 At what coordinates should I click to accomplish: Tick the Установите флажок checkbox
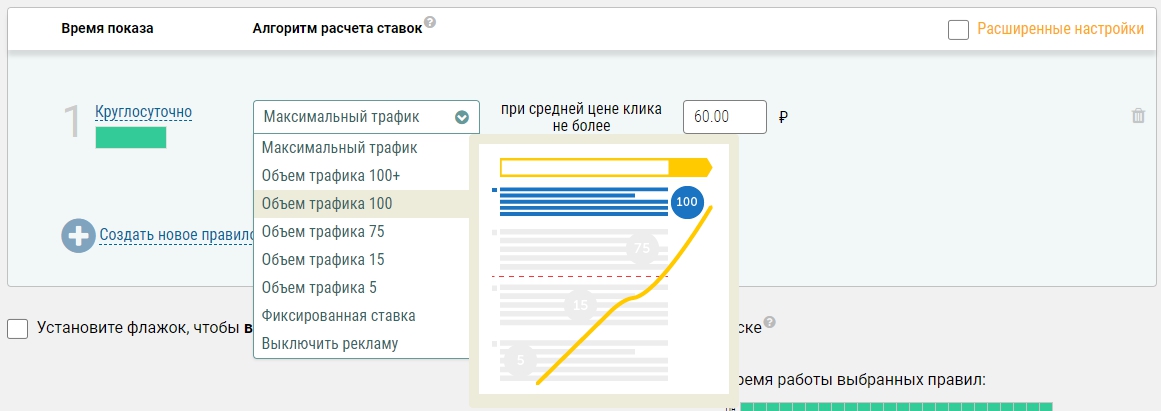(x=18, y=328)
